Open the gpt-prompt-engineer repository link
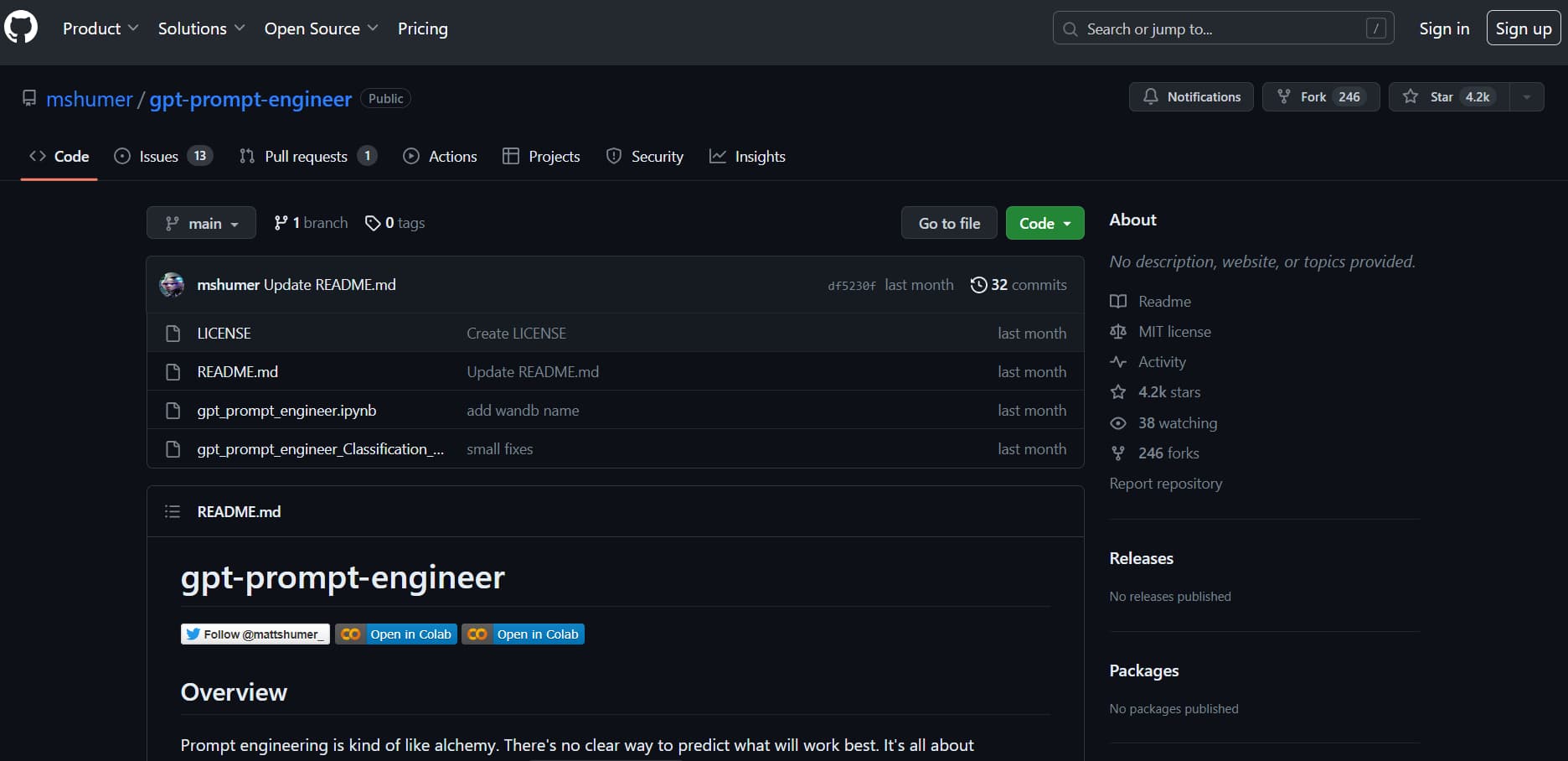Screen dimensions: 1568x761 pos(250,99)
